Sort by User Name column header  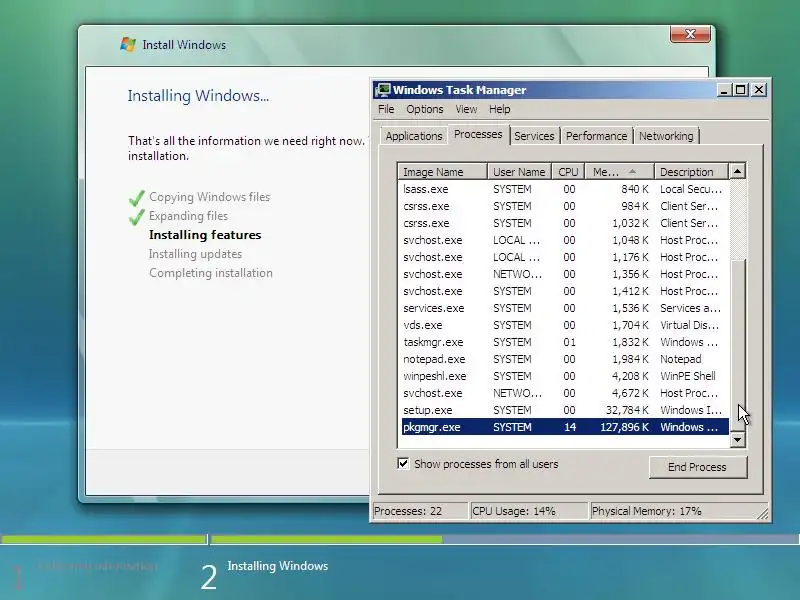click(x=519, y=171)
